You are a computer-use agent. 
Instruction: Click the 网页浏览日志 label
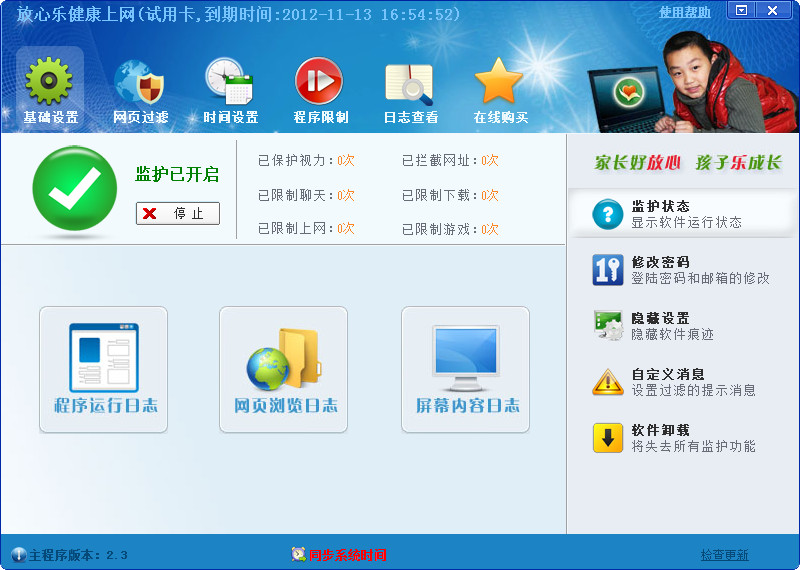(286, 406)
